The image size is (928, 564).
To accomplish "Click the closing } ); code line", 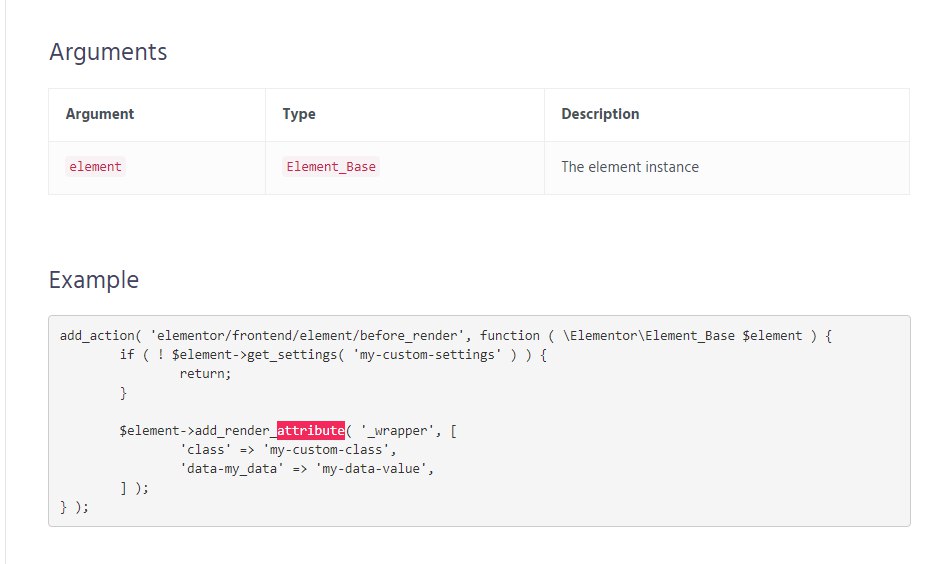I will (x=75, y=507).
